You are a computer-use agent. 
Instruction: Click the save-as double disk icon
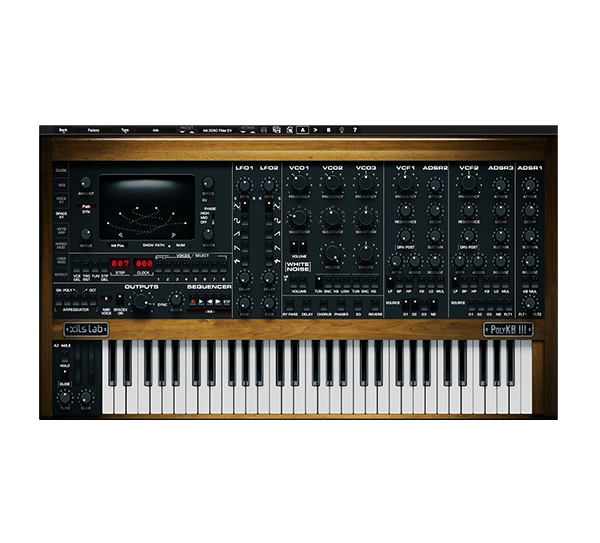click(276, 130)
